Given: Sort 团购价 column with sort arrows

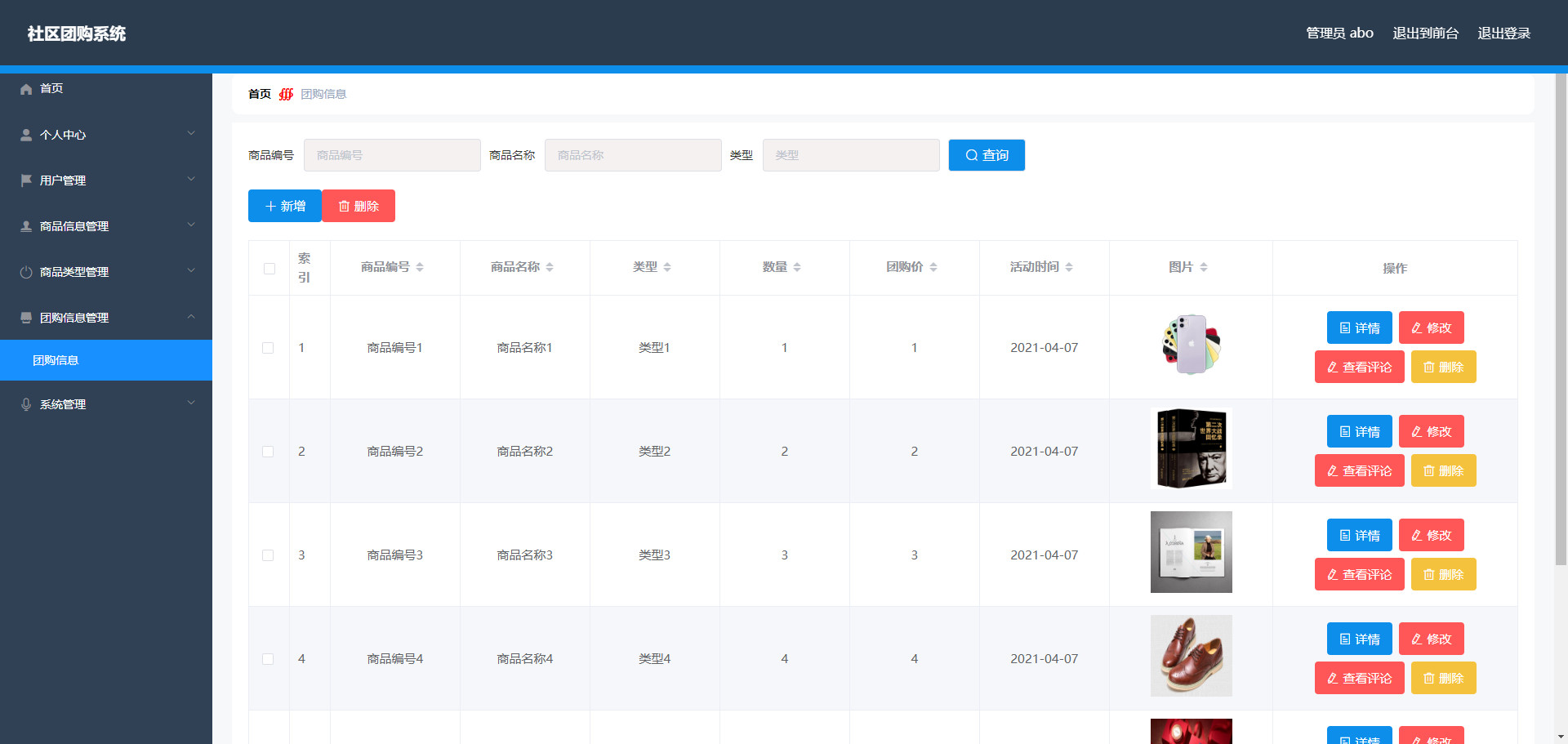Looking at the screenshot, I should coord(933,267).
